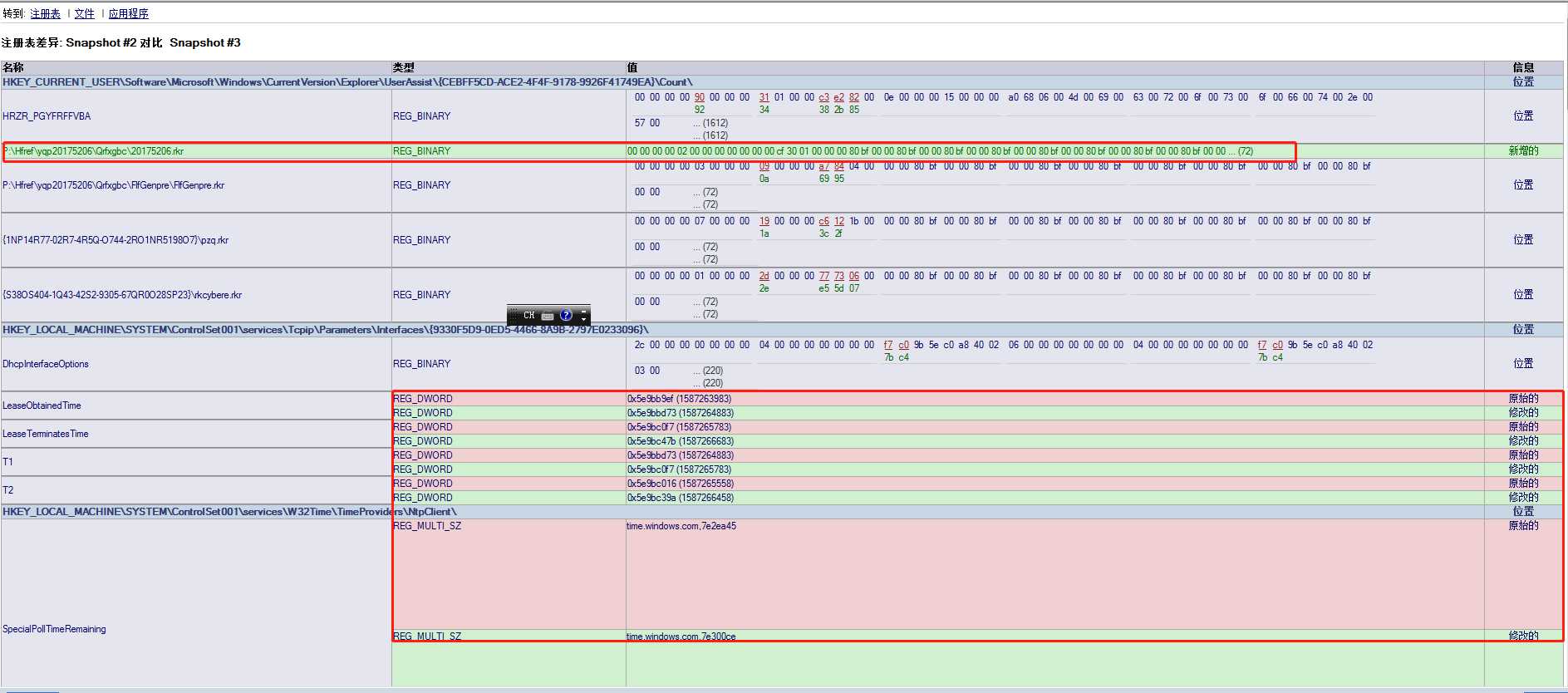The image size is (1568, 693).
Task: Select the newly added 20175206.rkr entry name
Action: point(93,151)
